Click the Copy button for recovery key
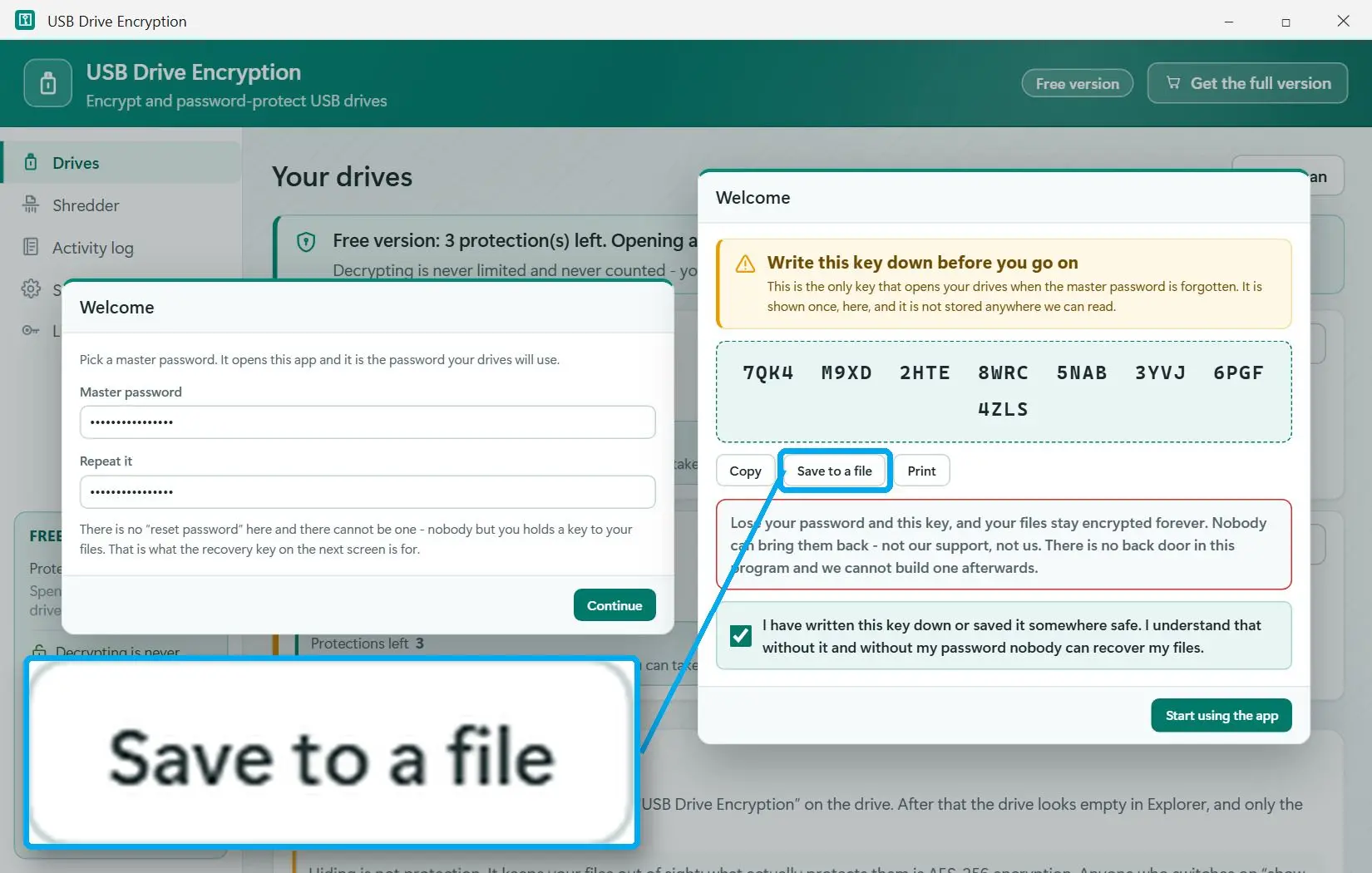 pos(745,471)
